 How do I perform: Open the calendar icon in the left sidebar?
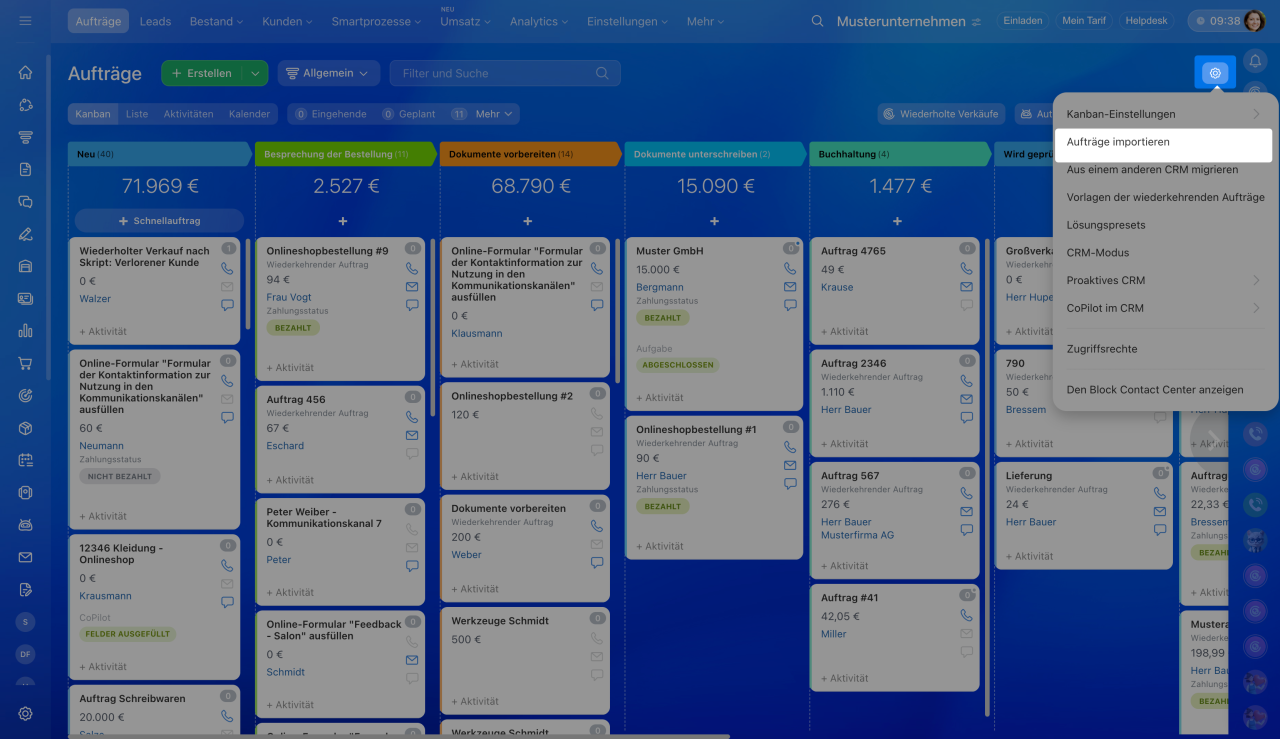25,460
